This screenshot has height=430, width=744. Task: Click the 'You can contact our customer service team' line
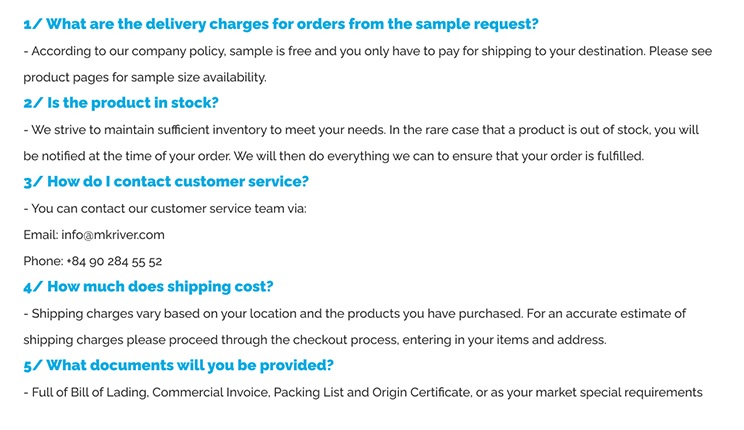click(165, 209)
